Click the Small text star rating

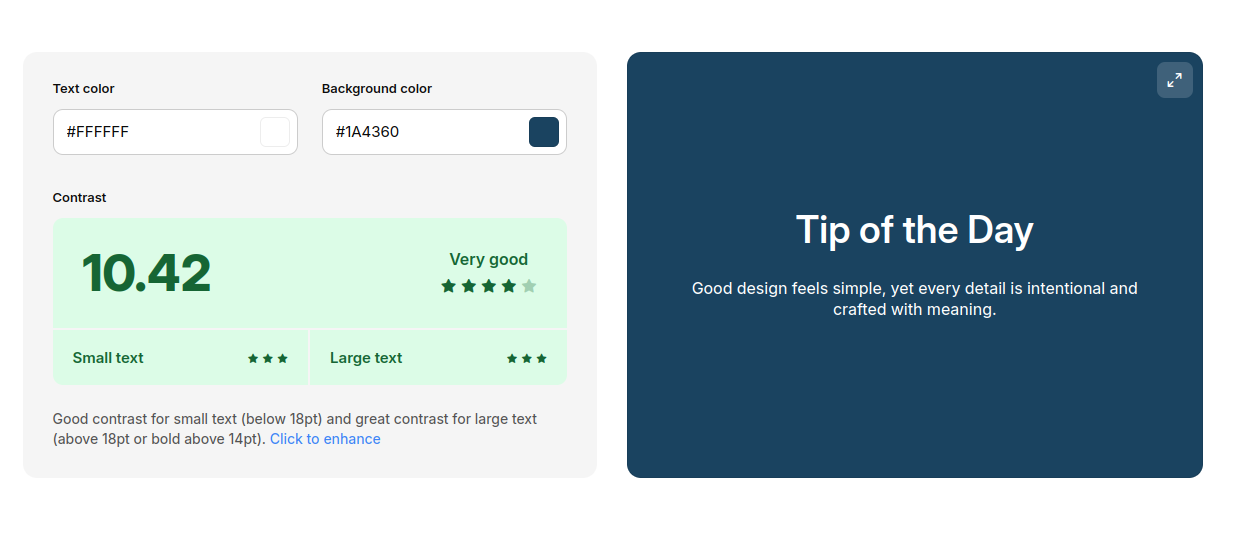[x=268, y=358]
